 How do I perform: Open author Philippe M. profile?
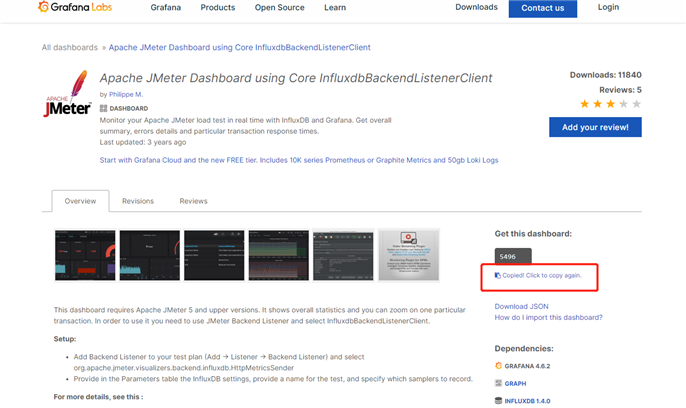126,94
